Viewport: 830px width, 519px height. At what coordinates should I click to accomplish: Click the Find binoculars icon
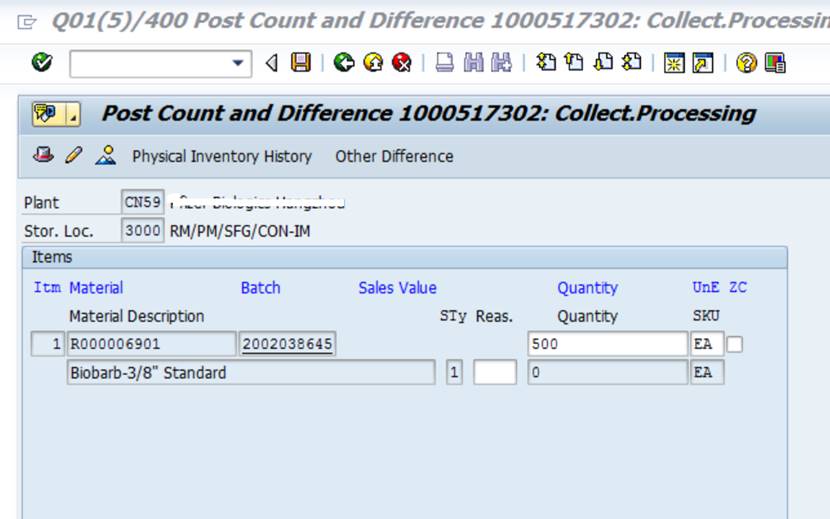point(473,62)
